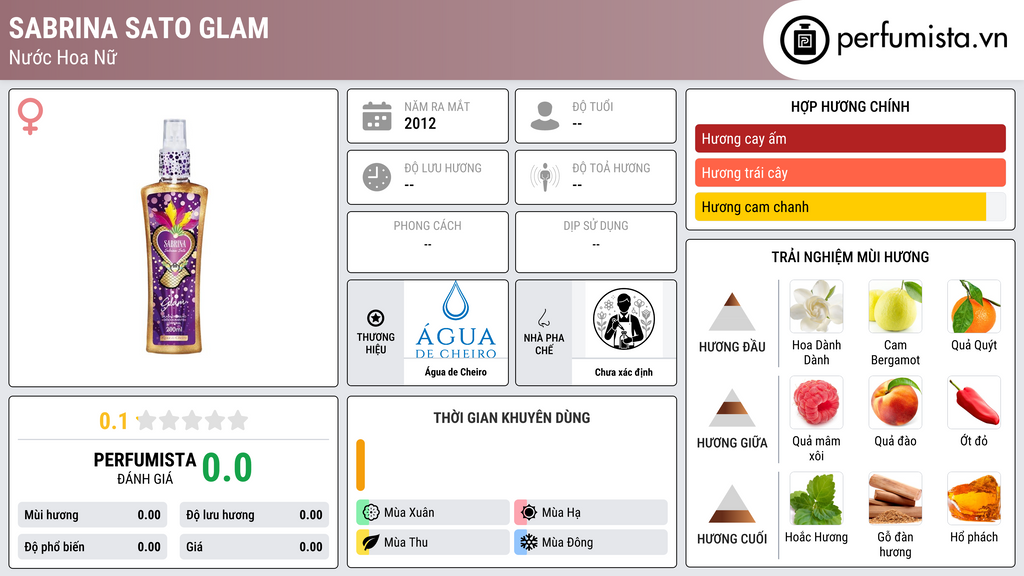Click the Chưa xác định perfumer label

click(x=624, y=372)
